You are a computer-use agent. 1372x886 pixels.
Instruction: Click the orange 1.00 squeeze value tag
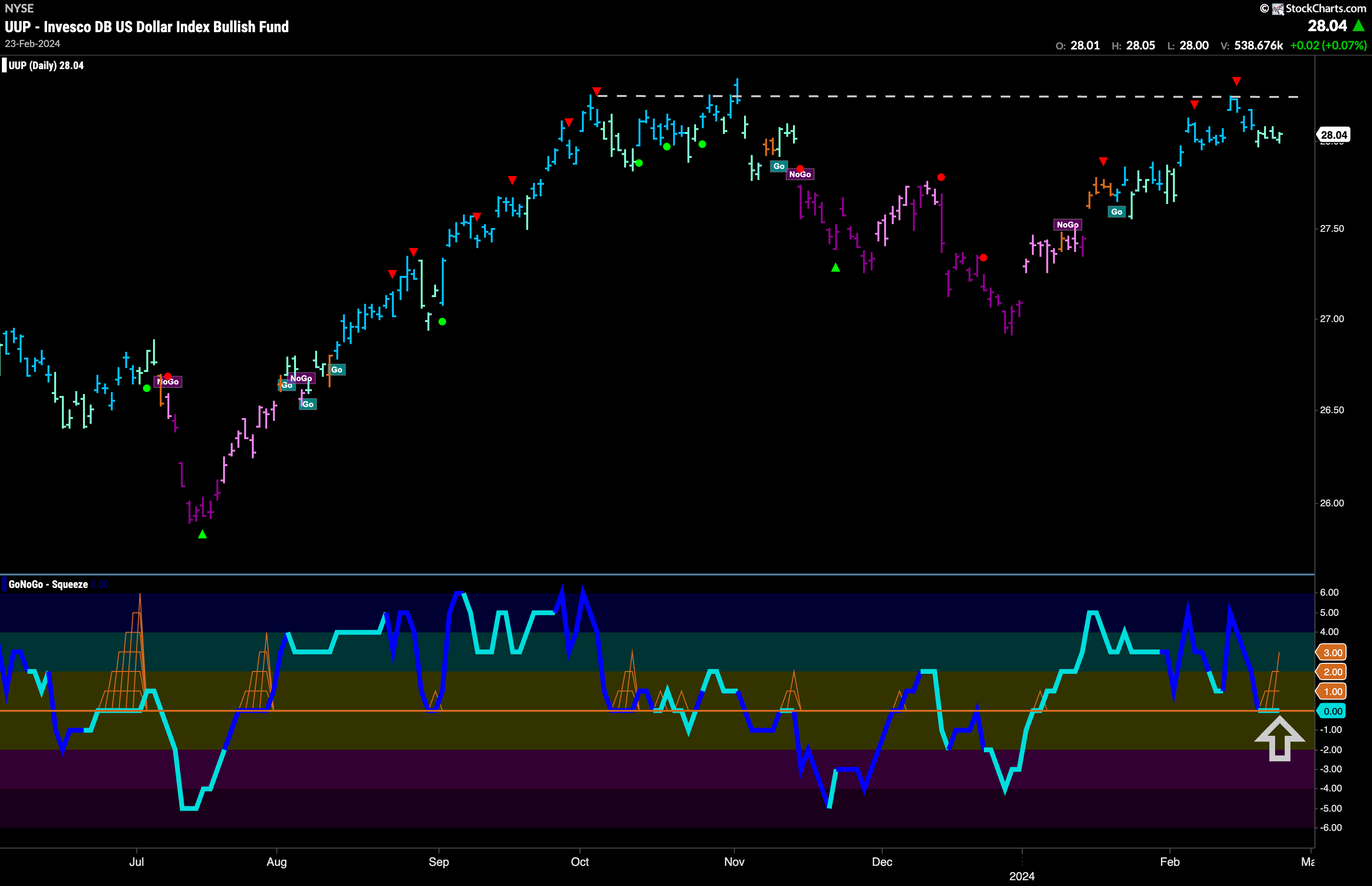[1332, 692]
